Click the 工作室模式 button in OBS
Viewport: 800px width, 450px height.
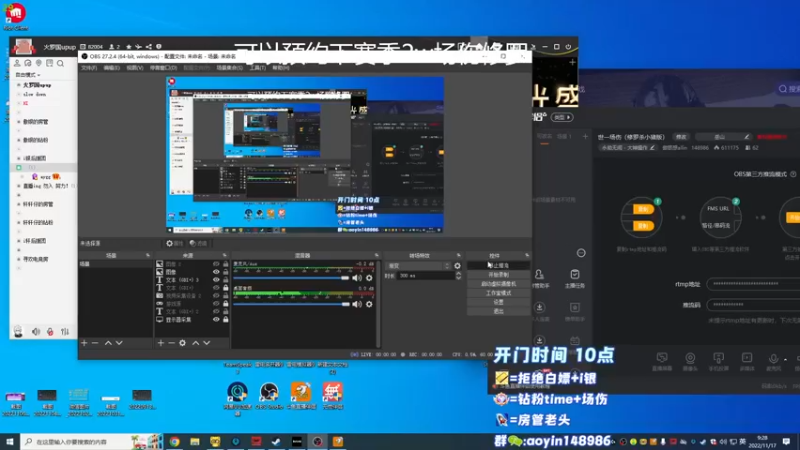click(x=498, y=293)
